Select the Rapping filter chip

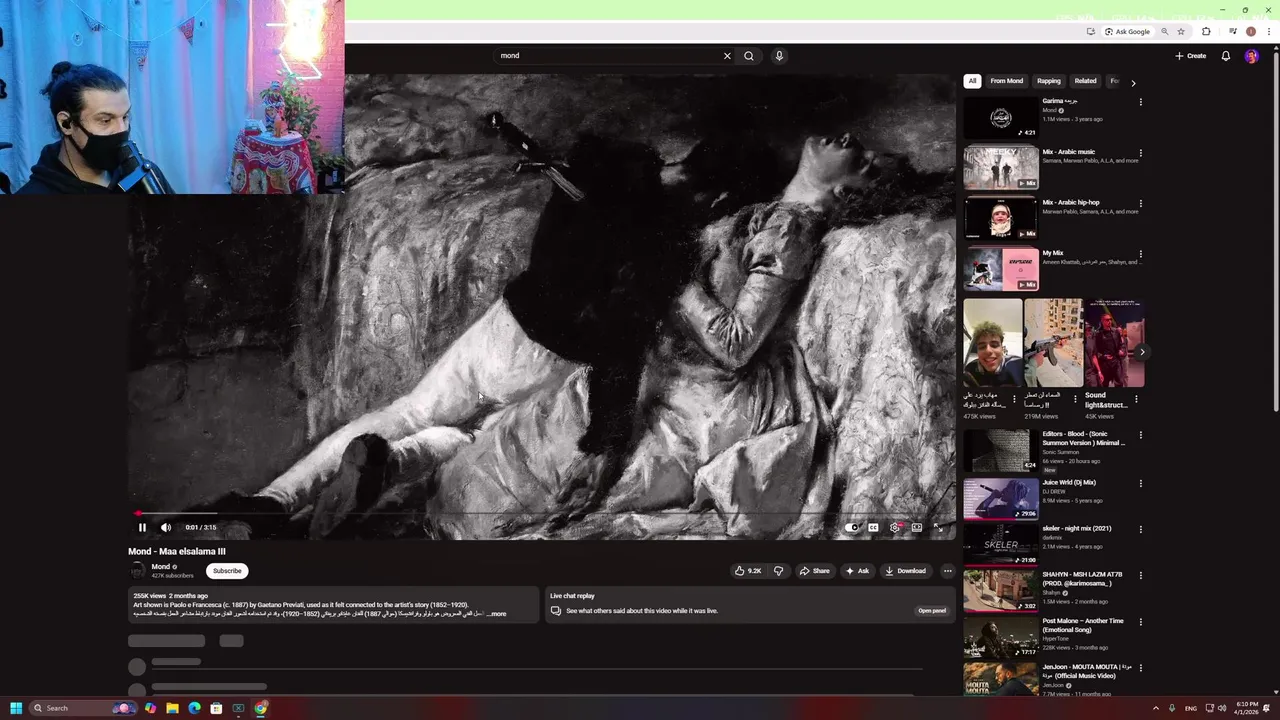coord(1048,81)
